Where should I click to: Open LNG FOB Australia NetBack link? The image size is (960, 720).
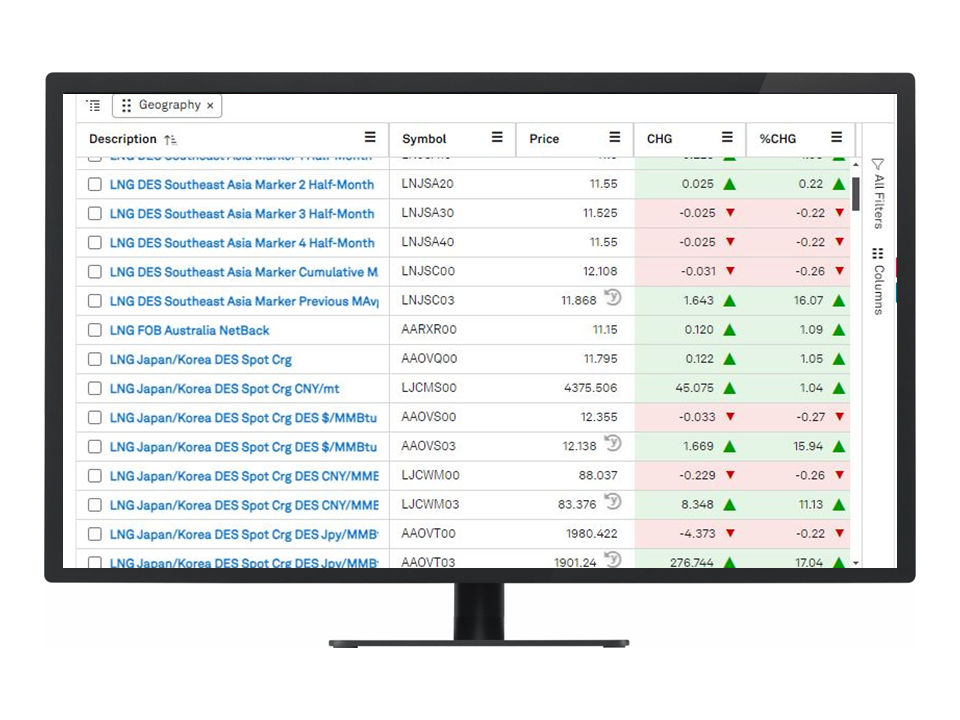[190, 330]
